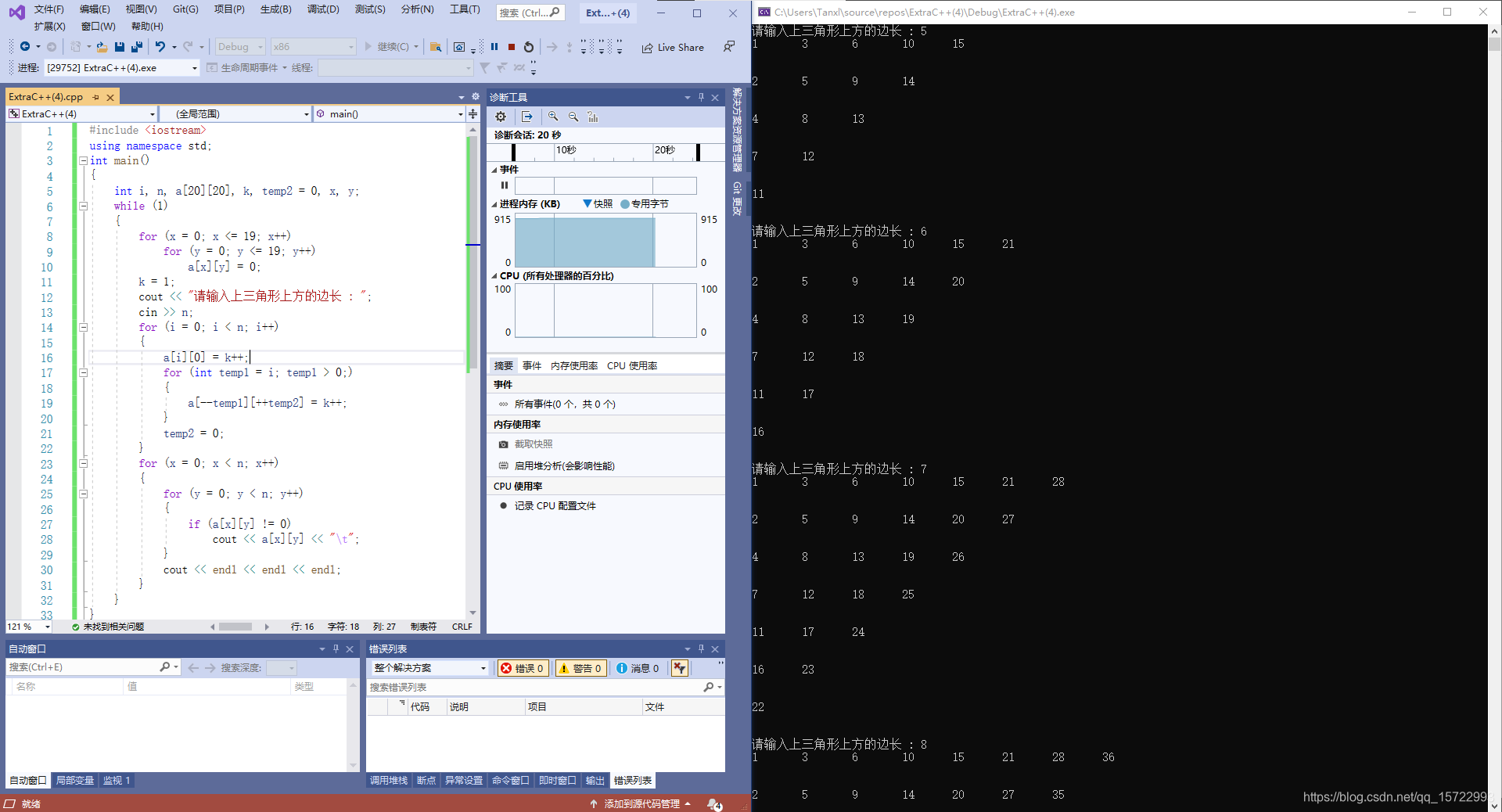Open the 工具(T) Tools menu
The image size is (1502, 812).
465,9
